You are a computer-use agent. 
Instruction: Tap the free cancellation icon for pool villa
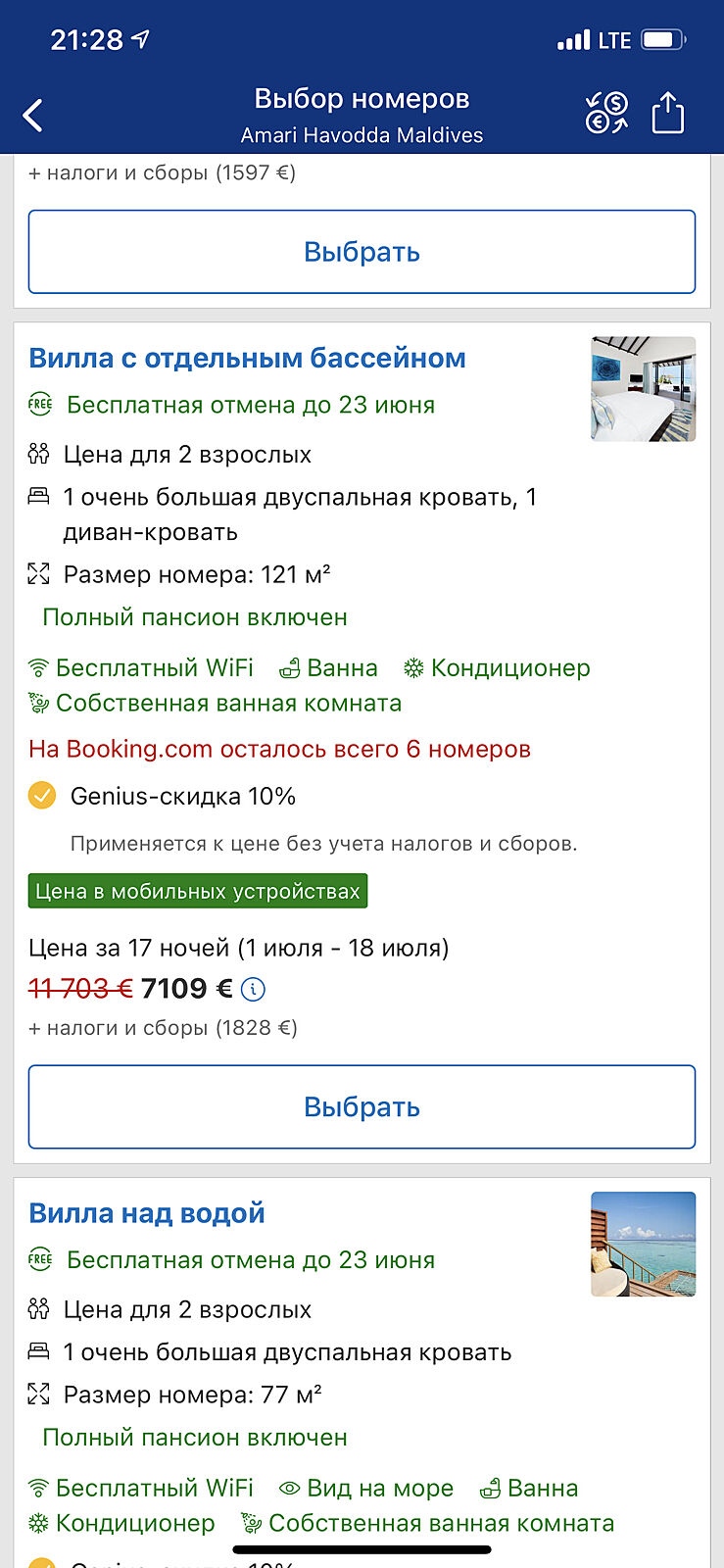click(40, 405)
